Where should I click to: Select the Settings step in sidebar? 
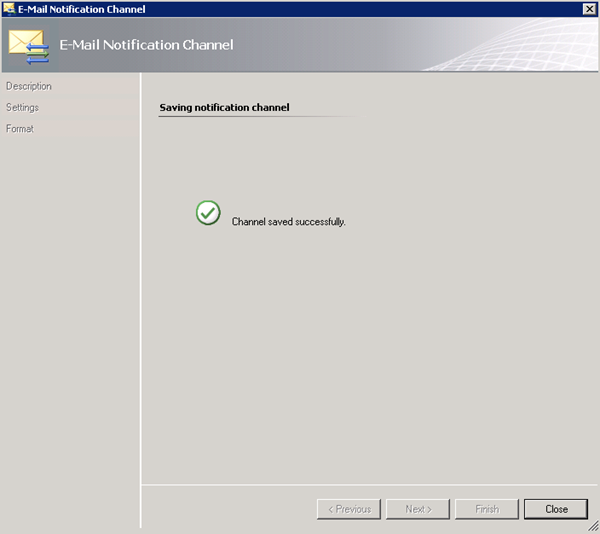[70, 107]
